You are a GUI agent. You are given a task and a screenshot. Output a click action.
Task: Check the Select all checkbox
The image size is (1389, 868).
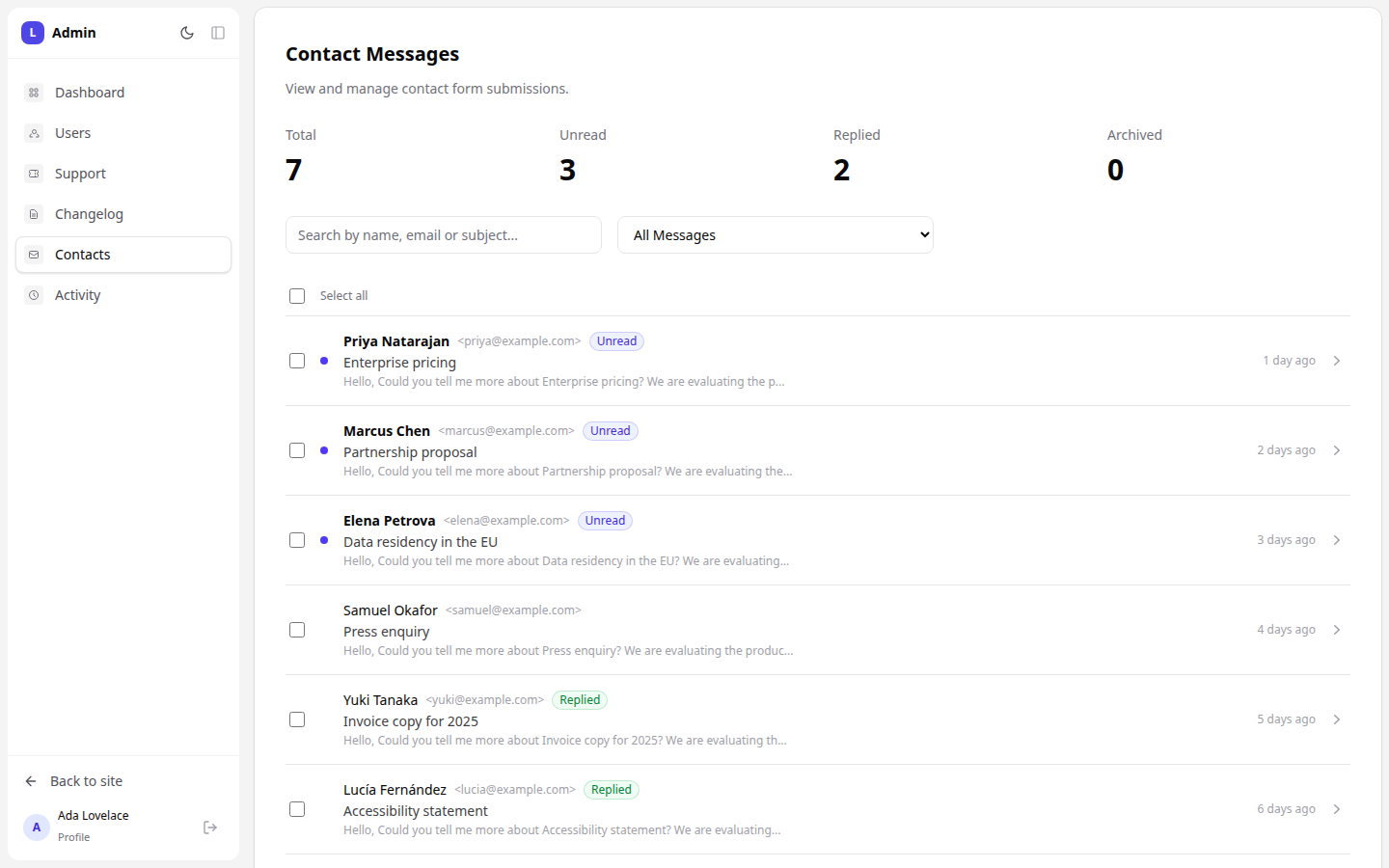tap(297, 296)
